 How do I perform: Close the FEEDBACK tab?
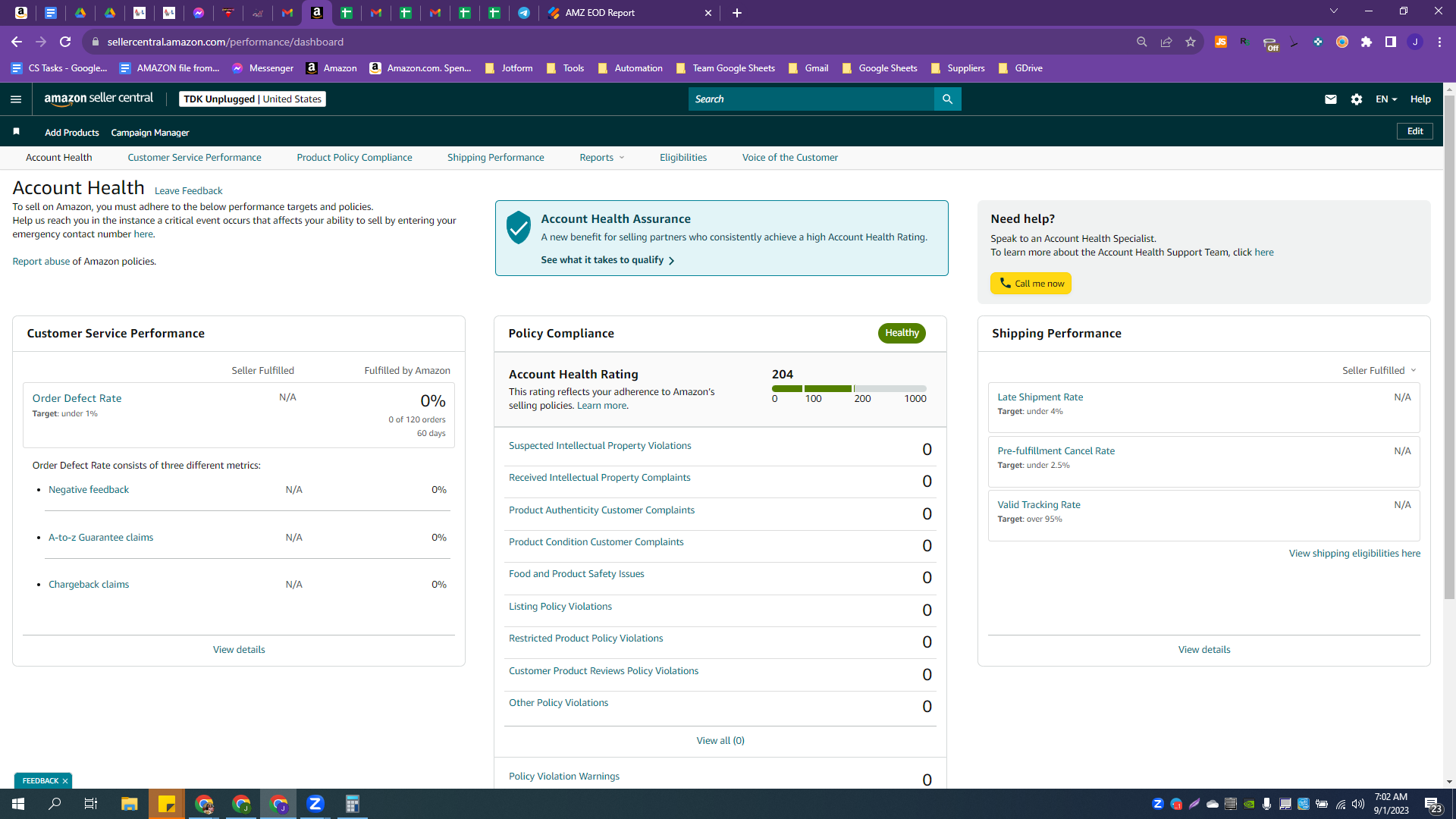point(65,781)
